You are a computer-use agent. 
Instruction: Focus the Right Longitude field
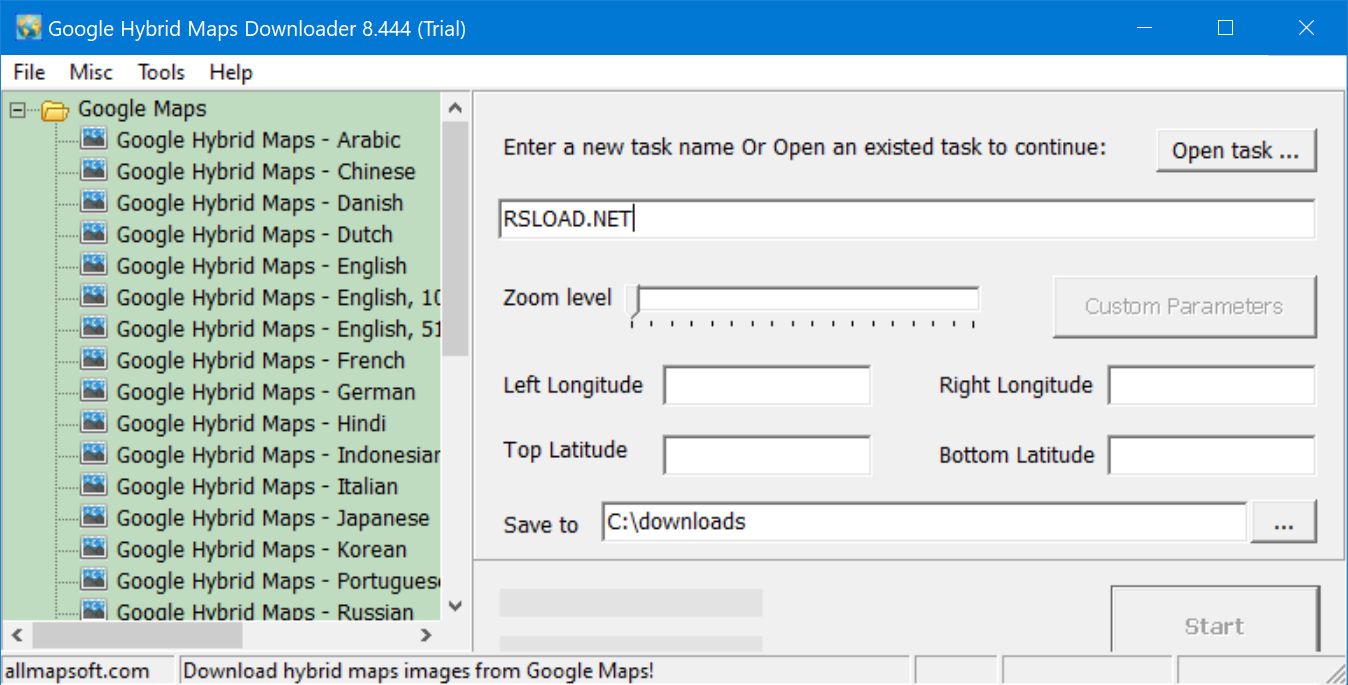tap(1212, 385)
